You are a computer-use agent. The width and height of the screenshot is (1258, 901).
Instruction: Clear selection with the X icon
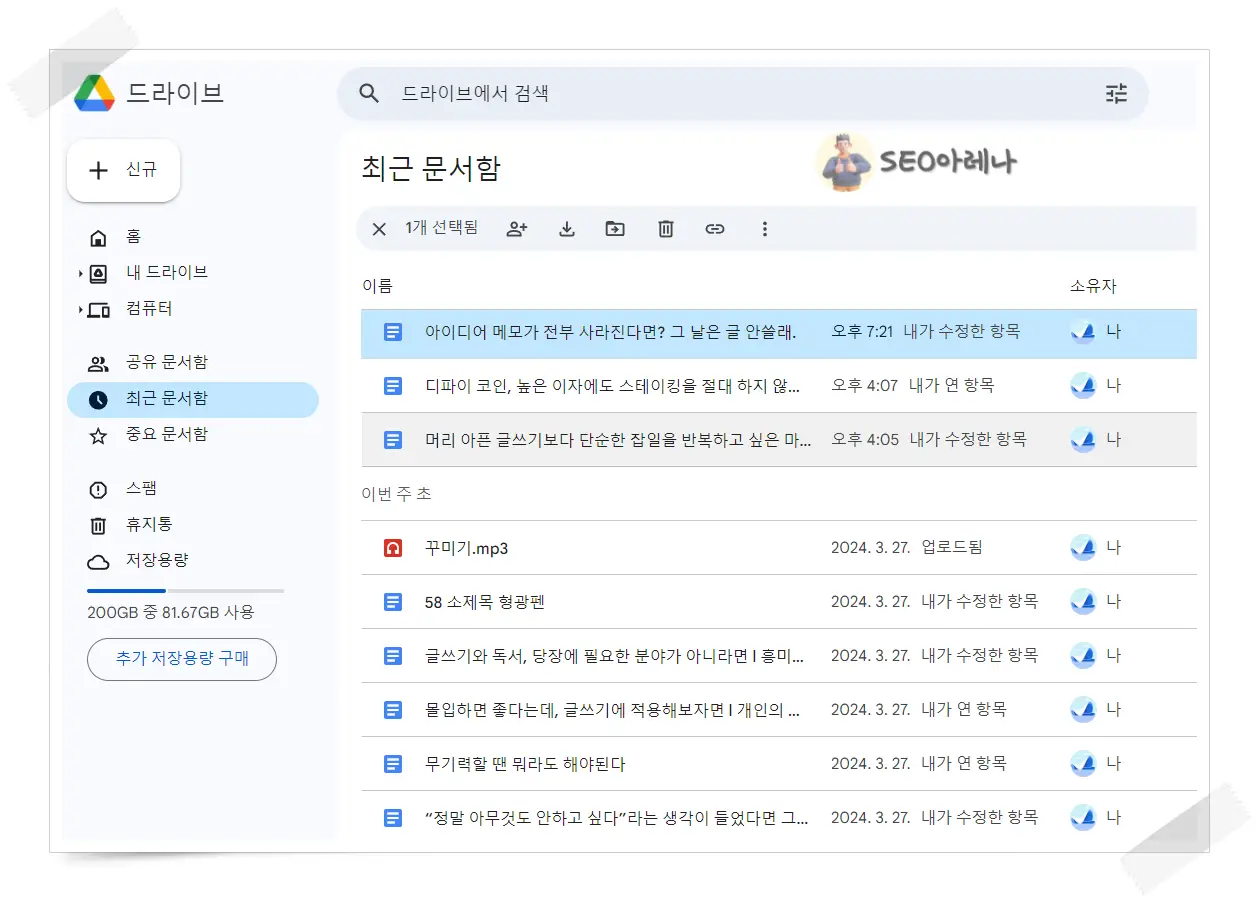point(379,229)
